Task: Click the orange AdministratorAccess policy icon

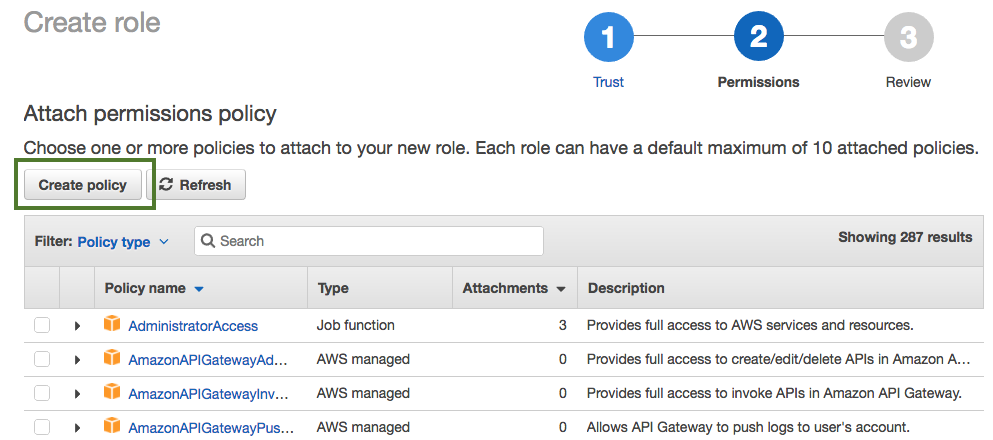Action: (112, 325)
